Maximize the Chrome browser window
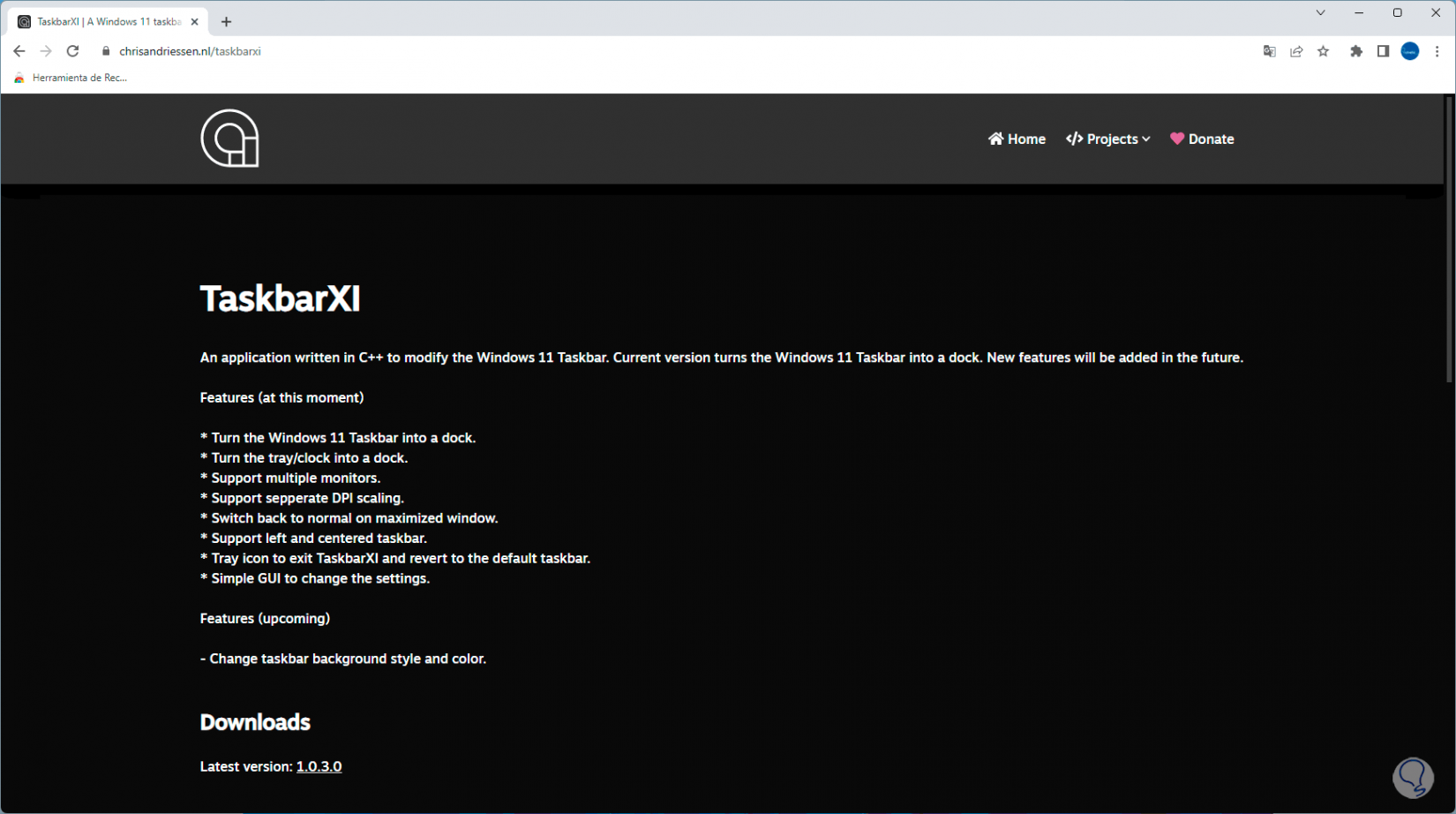 pyautogui.click(x=1398, y=12)
